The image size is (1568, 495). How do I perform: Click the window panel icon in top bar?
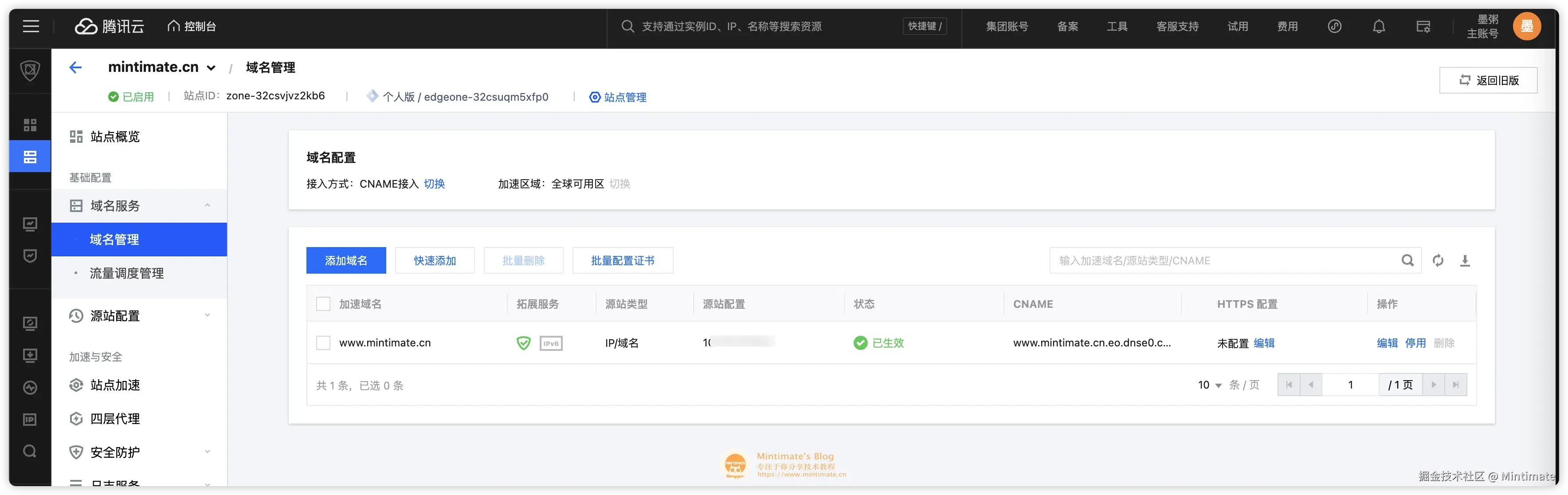click(1423, 26)
